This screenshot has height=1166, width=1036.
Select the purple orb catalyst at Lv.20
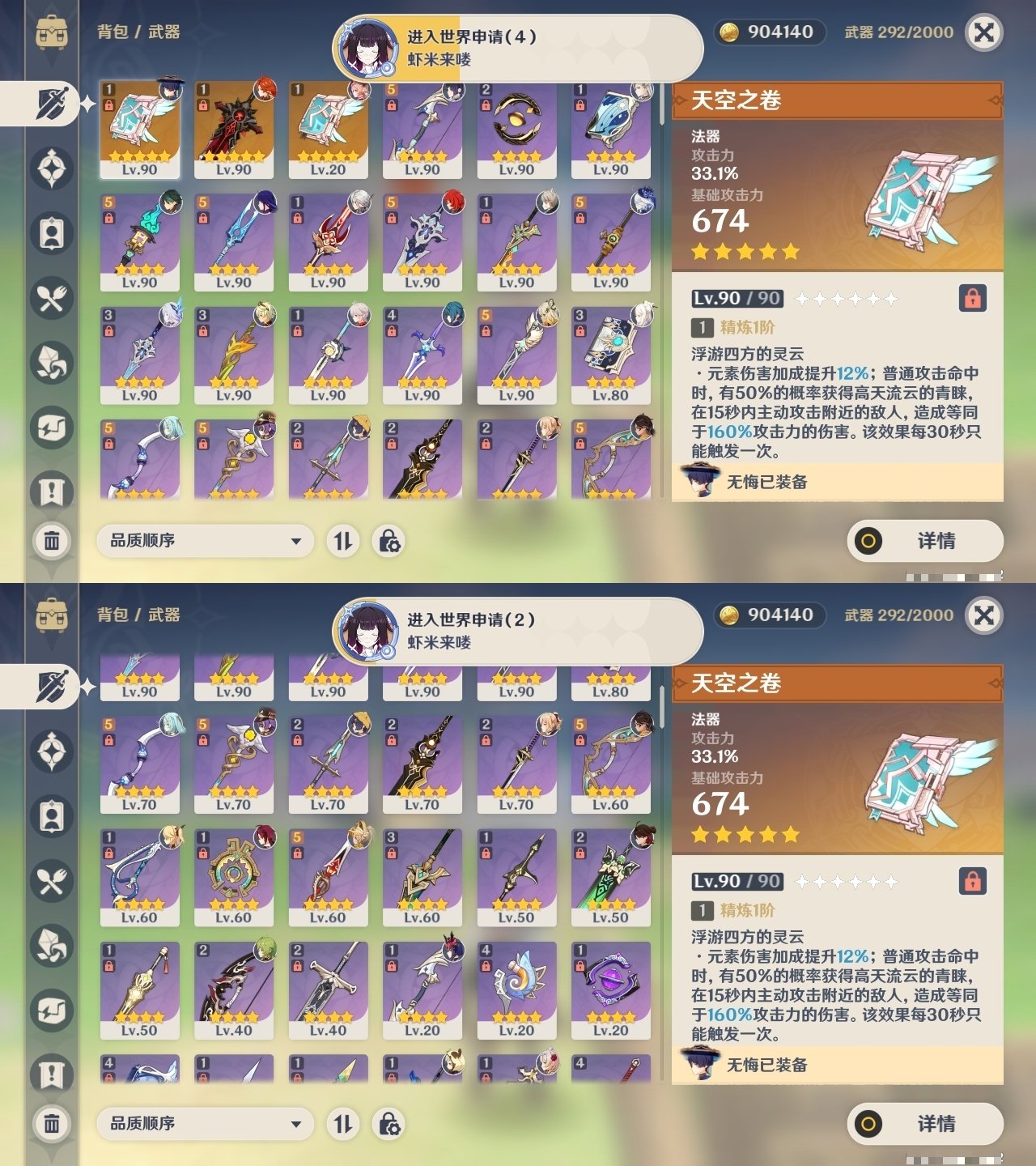click(x=610, y=990)
